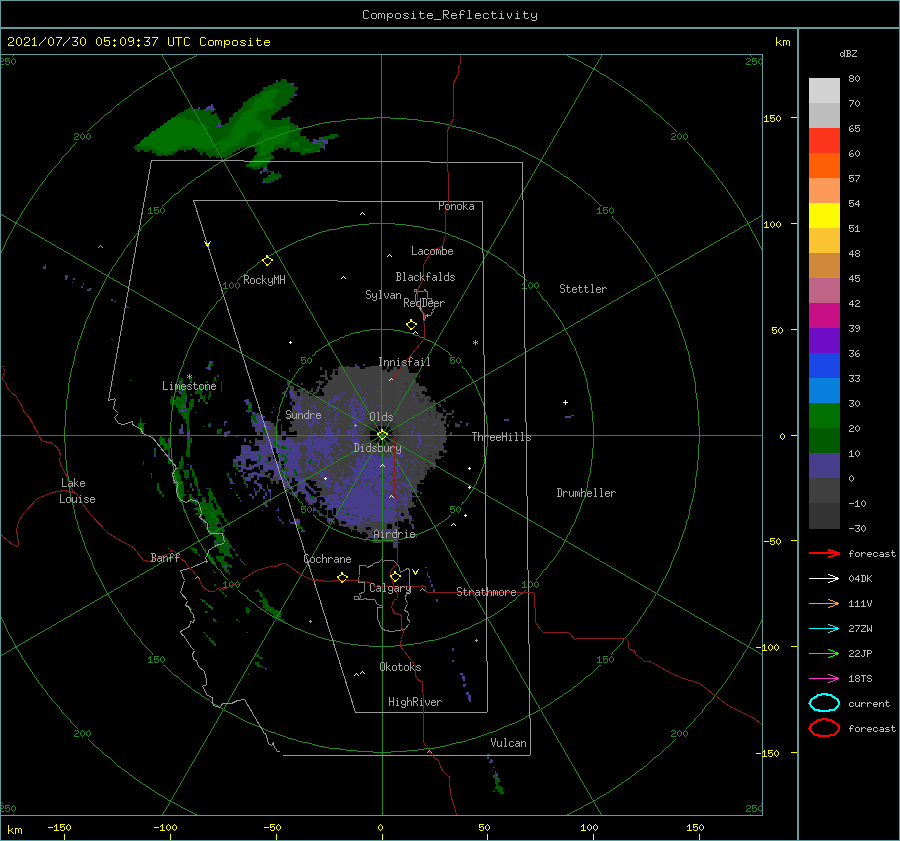Click the Okotoks town label

click(401, 667)
